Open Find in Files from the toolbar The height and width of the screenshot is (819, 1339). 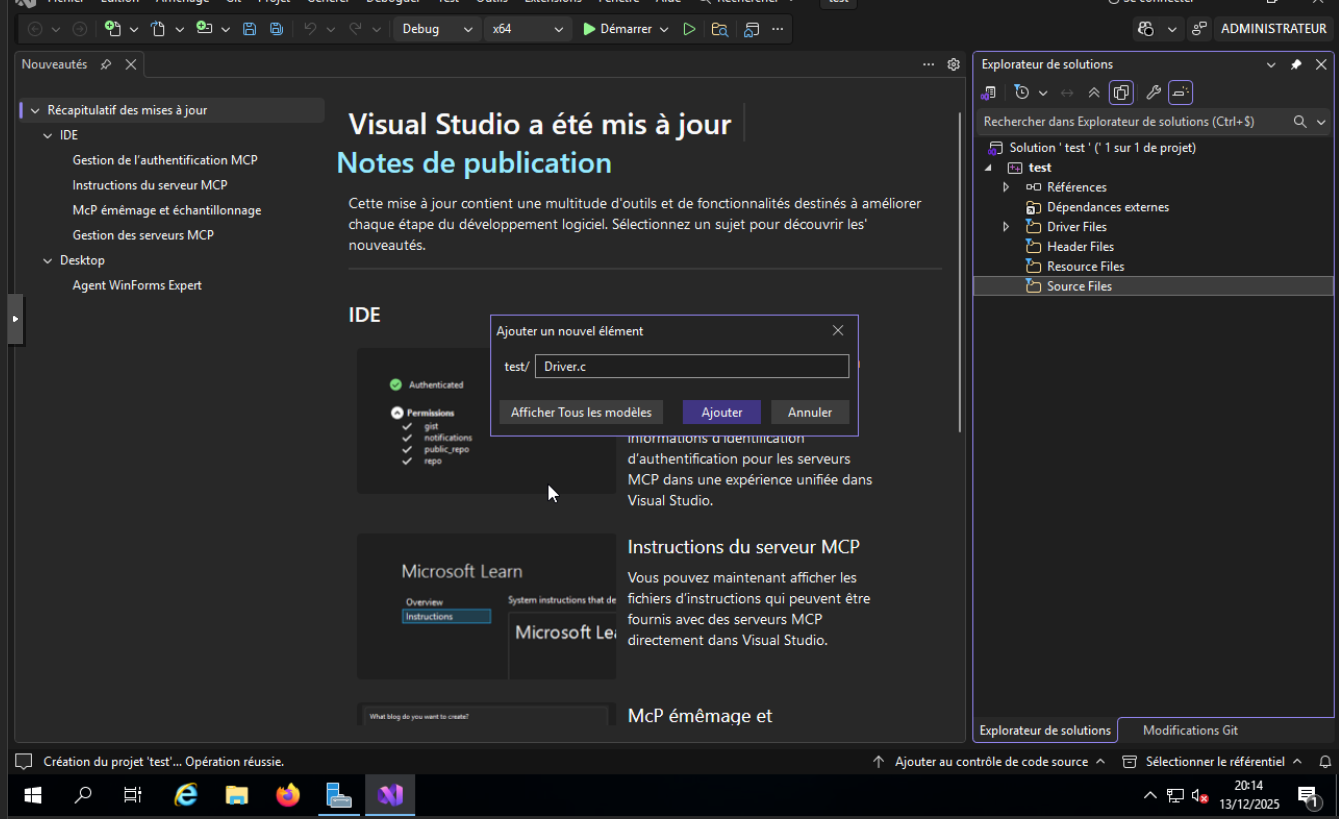coord(720,29)
